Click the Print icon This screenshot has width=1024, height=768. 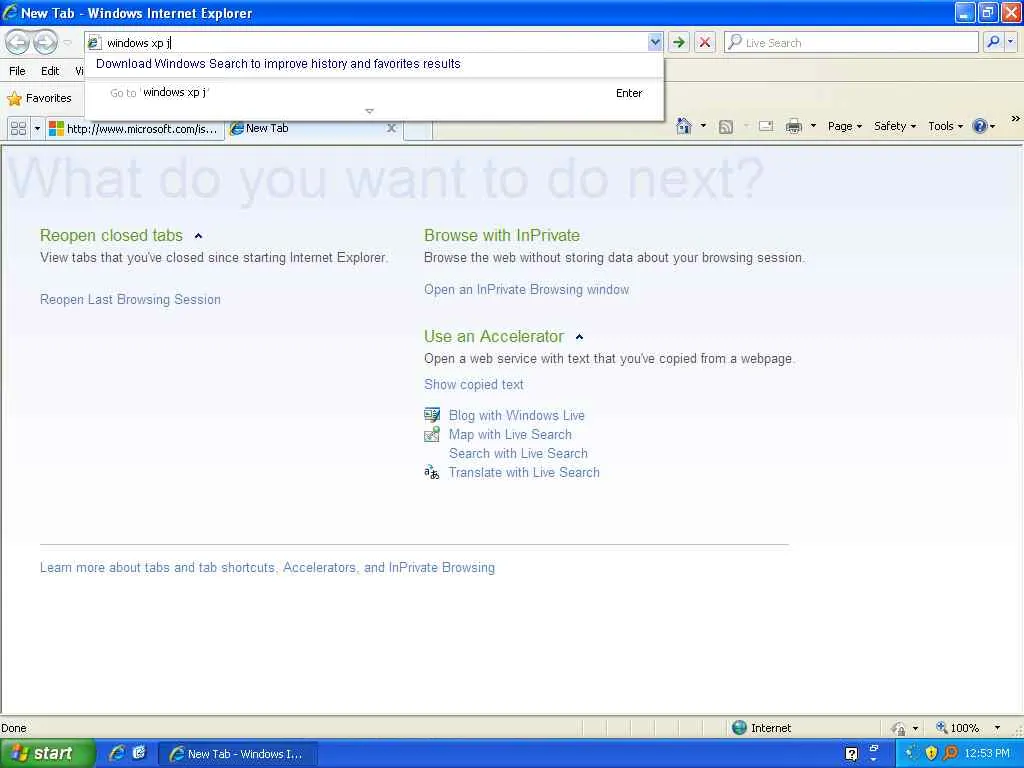coord(793,126)
